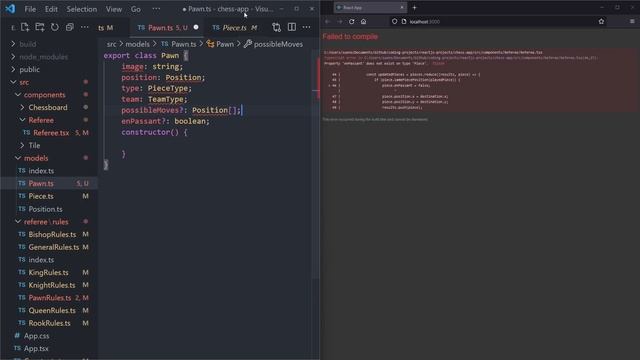Screen dimensions: 640x360
Task: Open the hidden menu items ellipsis in menu bar
Action: [x=156, y=9]
